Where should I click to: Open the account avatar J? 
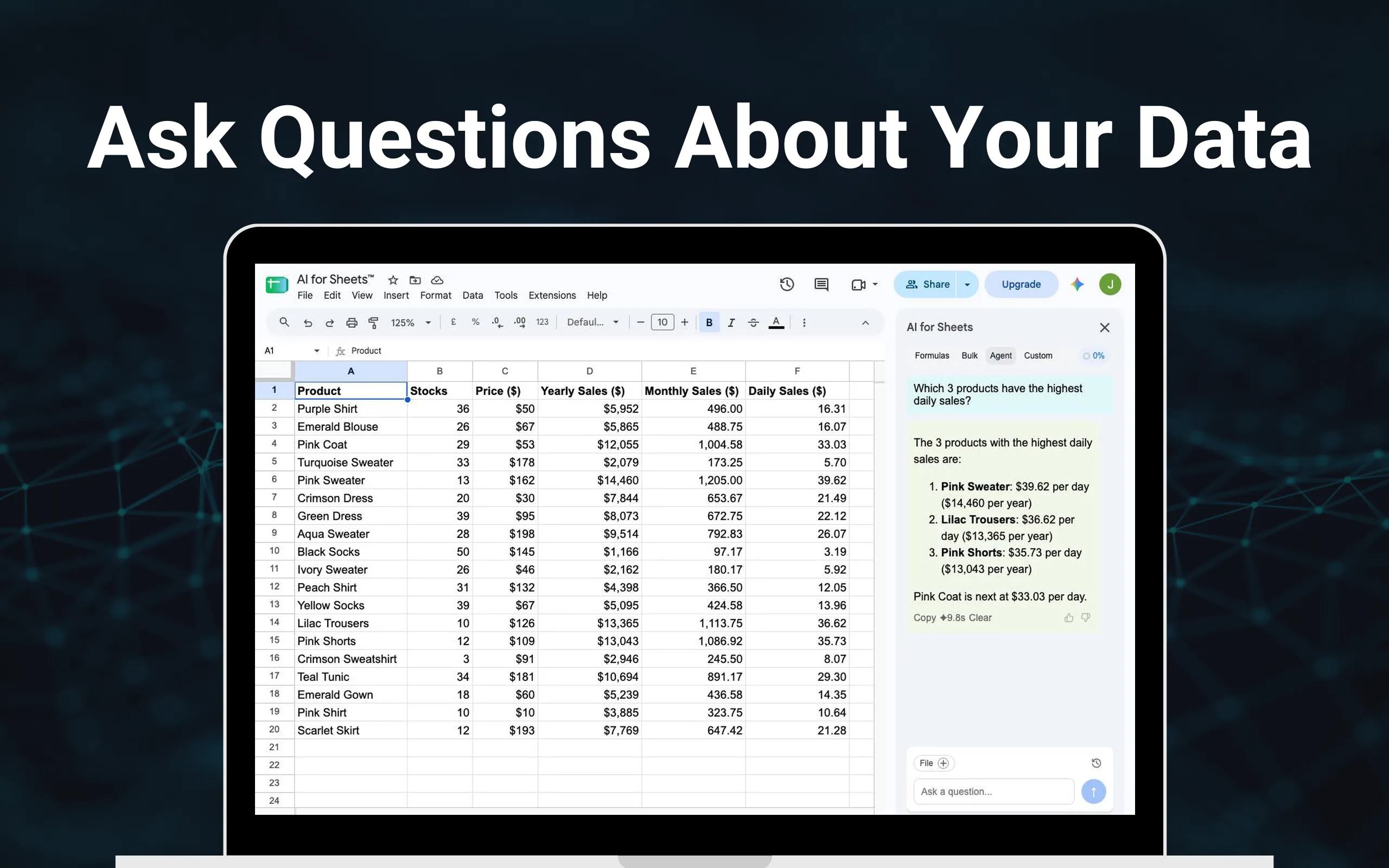(x=1110, y=284)
